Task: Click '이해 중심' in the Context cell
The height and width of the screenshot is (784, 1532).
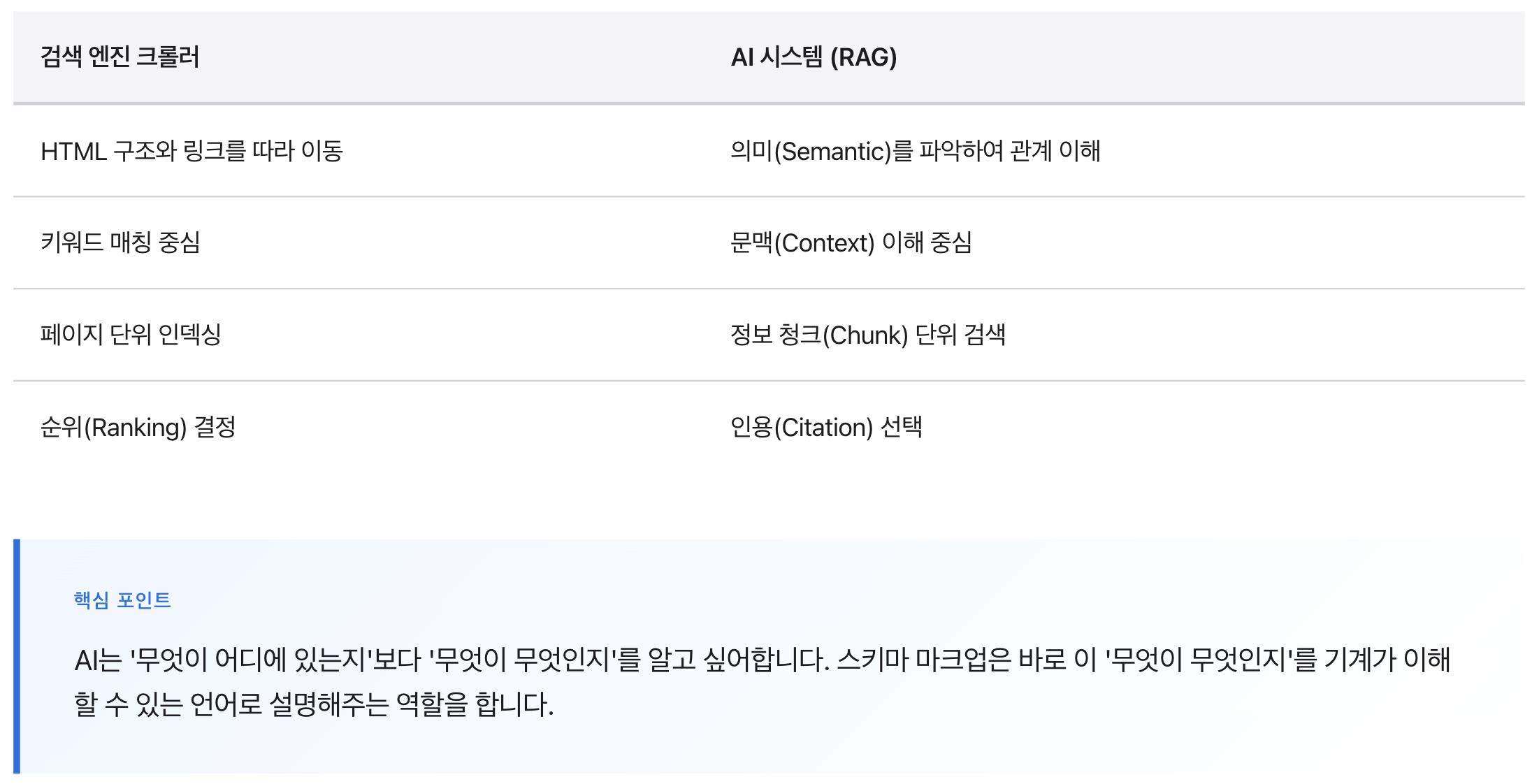Action: click(927, 242)
